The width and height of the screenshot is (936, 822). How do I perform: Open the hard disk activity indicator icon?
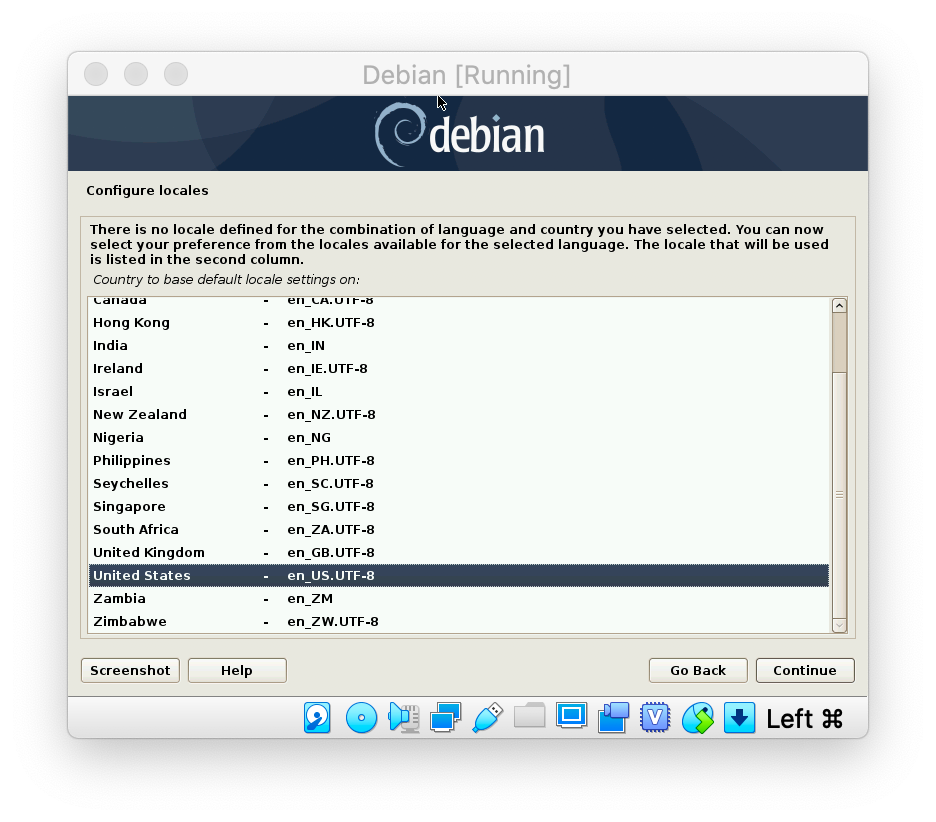point(317,717)
